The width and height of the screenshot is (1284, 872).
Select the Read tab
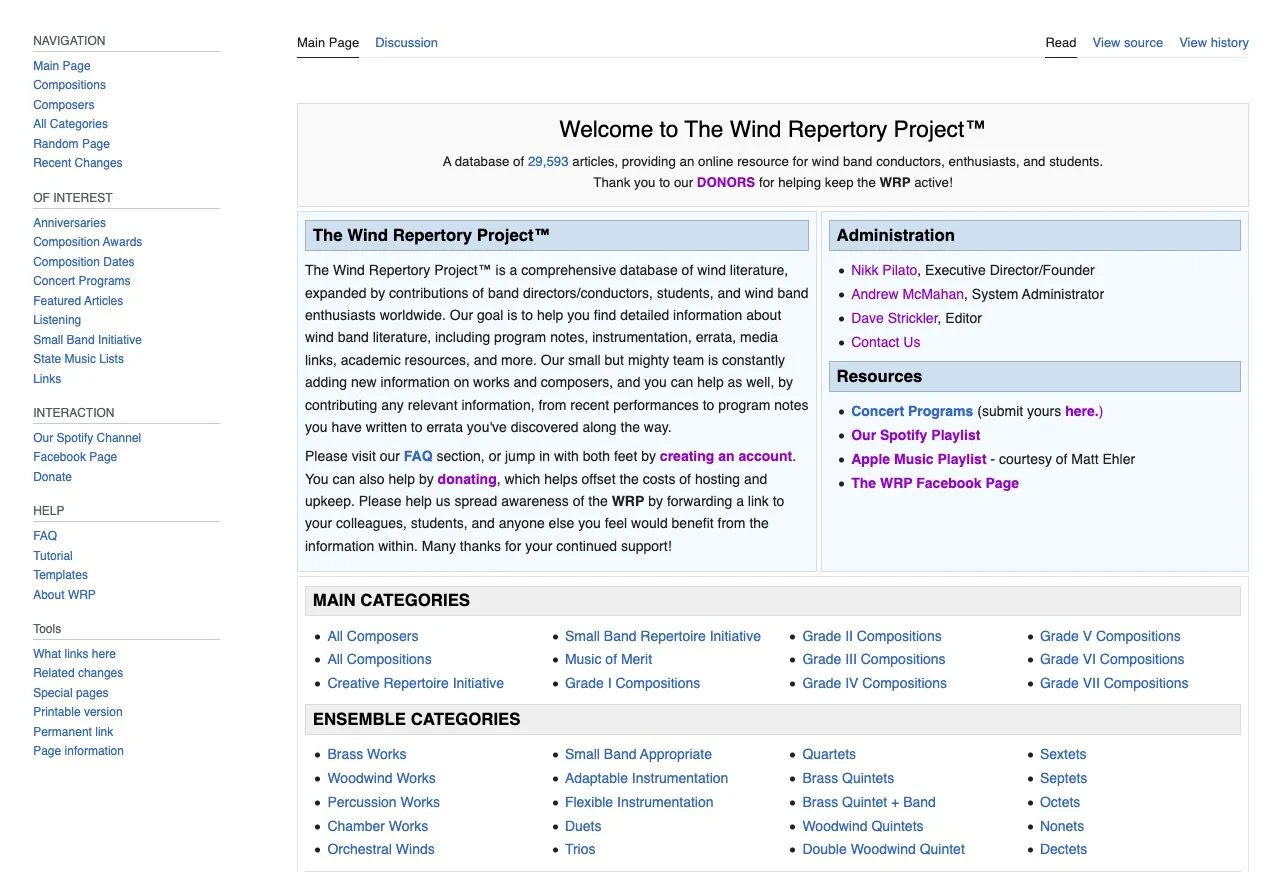(1061, 43)
